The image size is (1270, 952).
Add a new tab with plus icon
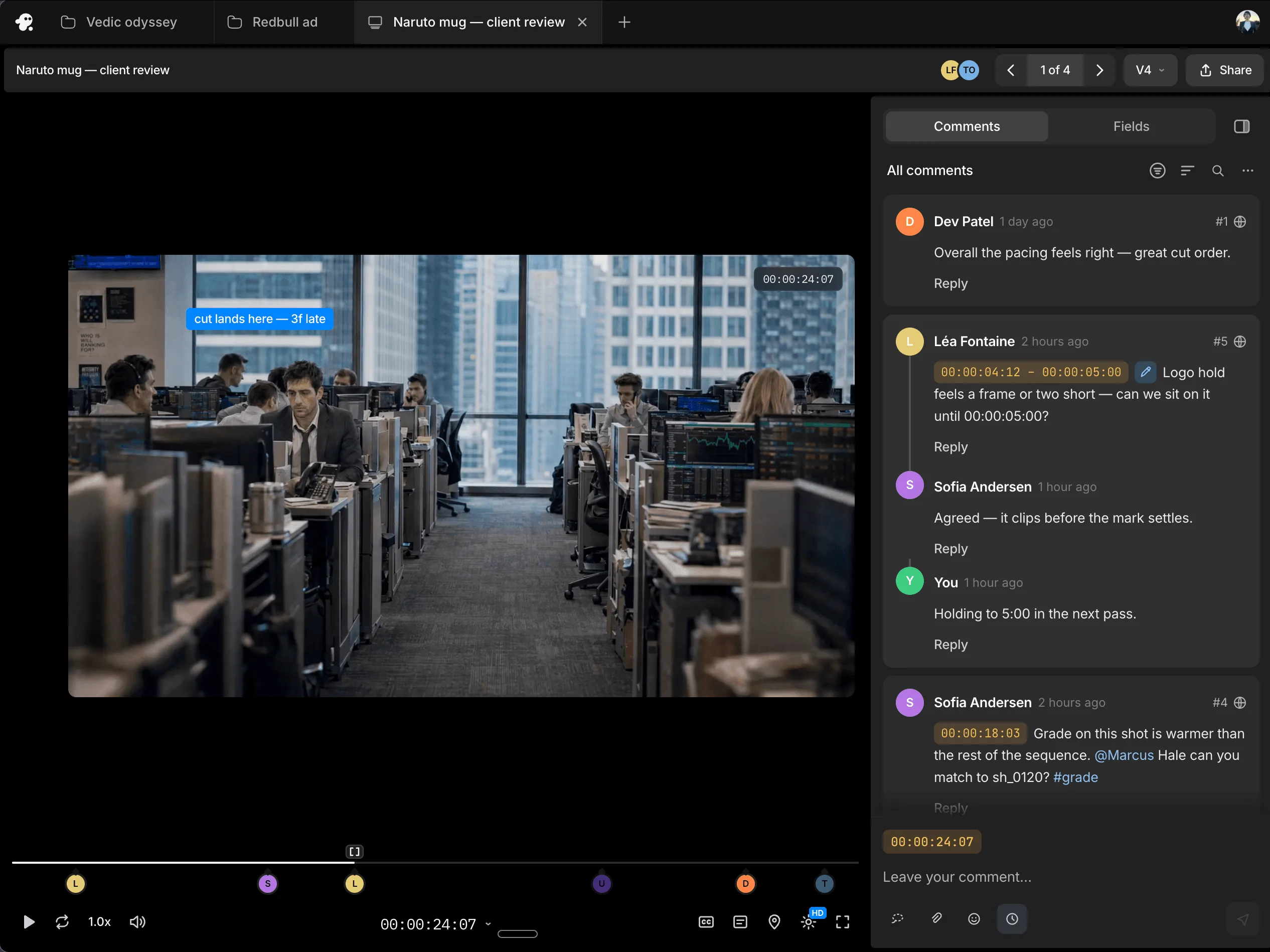pos(624,22)
